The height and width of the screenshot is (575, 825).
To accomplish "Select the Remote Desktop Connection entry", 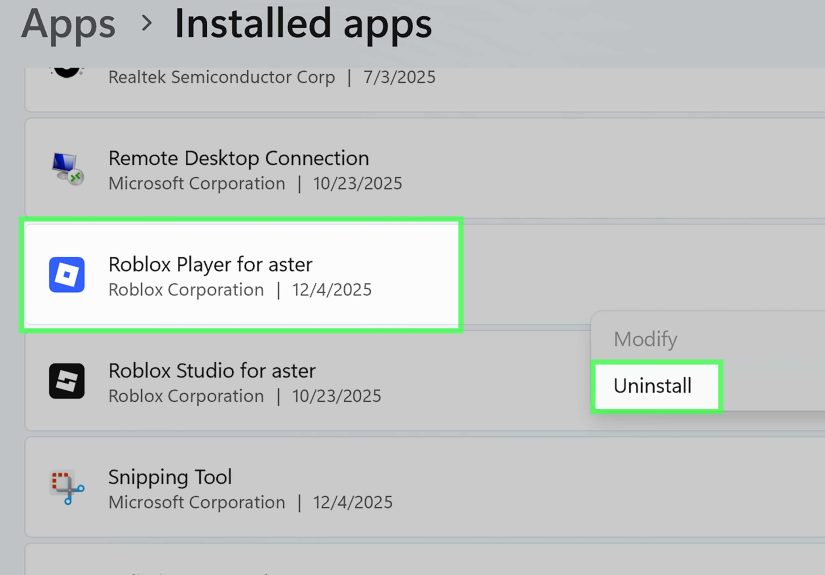I will point(425,168).
